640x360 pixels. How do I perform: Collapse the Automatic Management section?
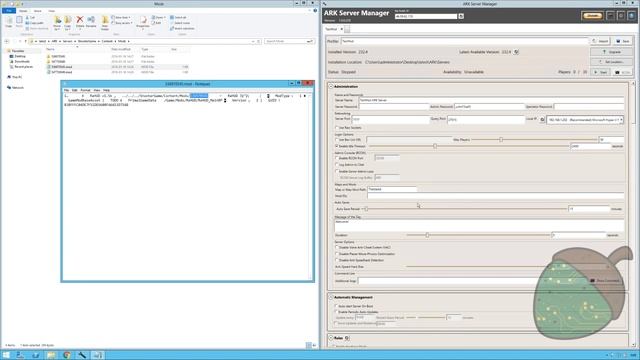(331, 297)
